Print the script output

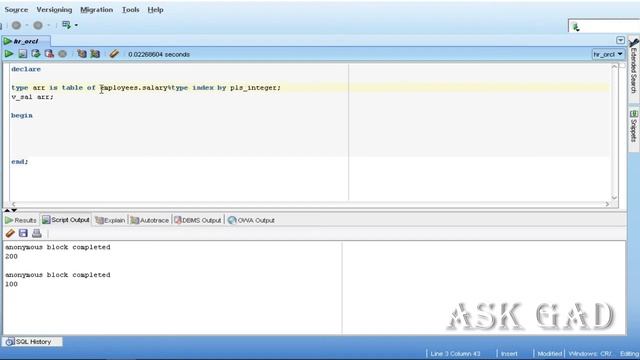pyautogui.click(x=37, y=233)
